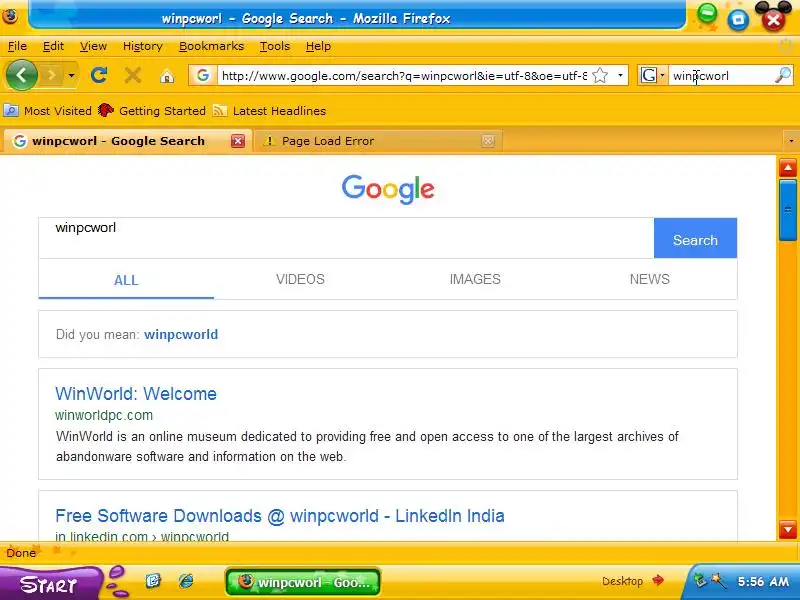The height and width of the screenshot is (600, 800).
Task: Click the Google site icon in address bar
Action: click(203, 76)
